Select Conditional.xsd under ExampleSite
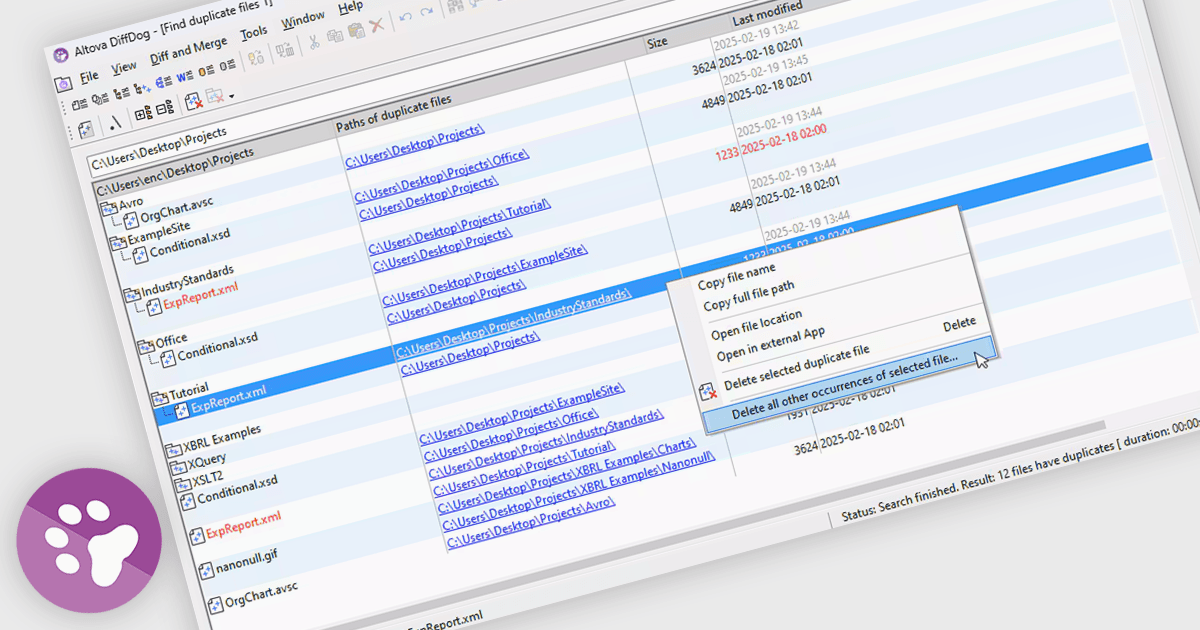1200x630 pixels. 189,243
